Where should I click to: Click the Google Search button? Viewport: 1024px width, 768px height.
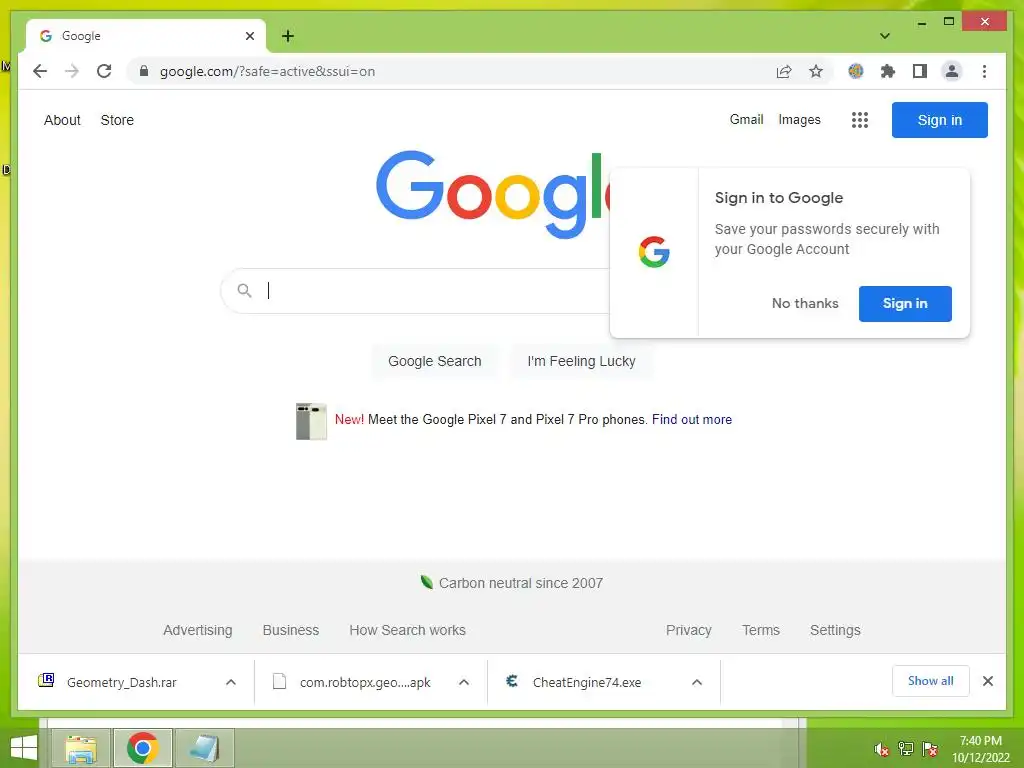[434, 361]
